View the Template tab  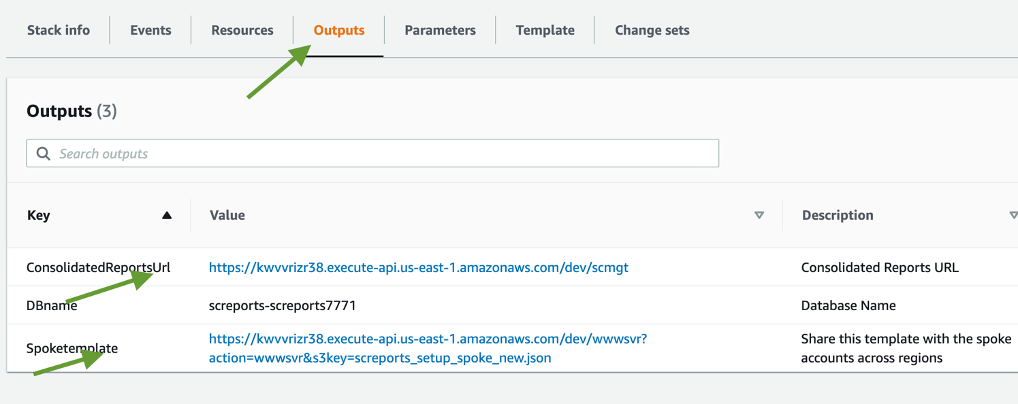[545, 30]
